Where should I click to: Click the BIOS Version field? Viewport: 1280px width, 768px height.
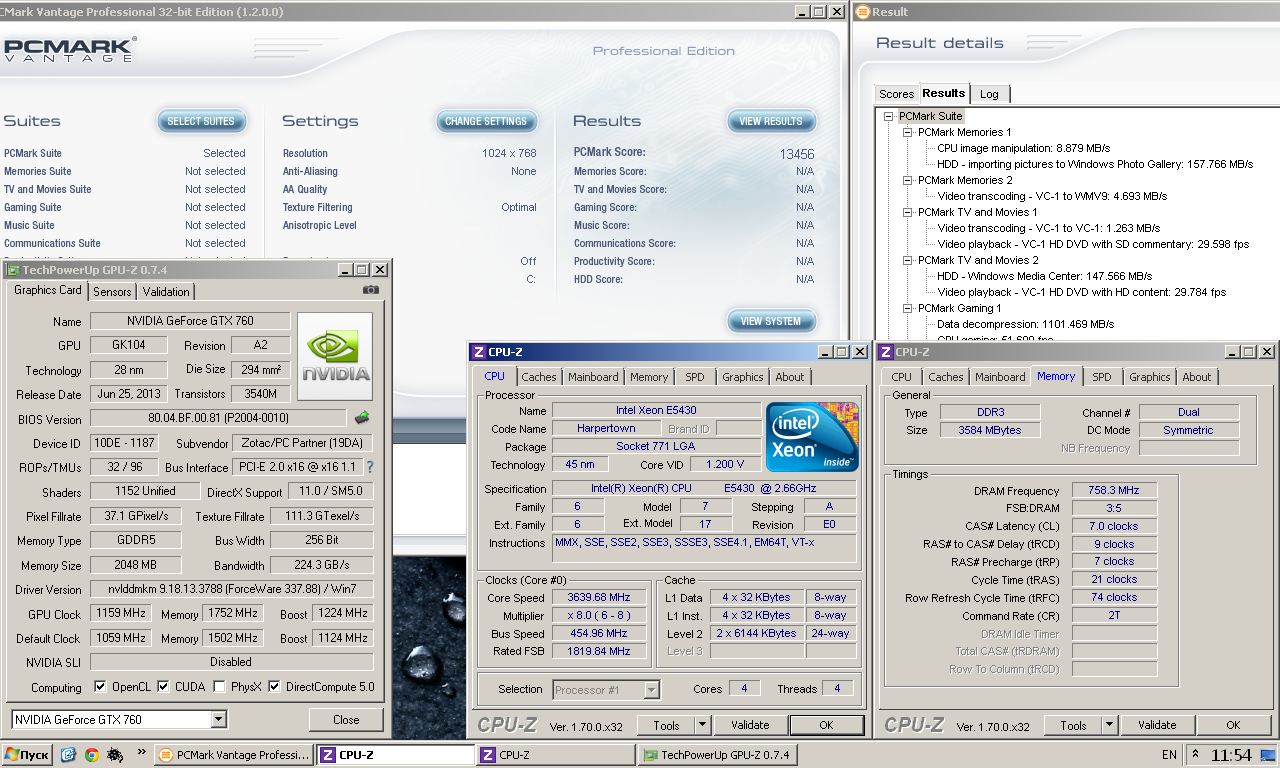[x=218, y=418]
